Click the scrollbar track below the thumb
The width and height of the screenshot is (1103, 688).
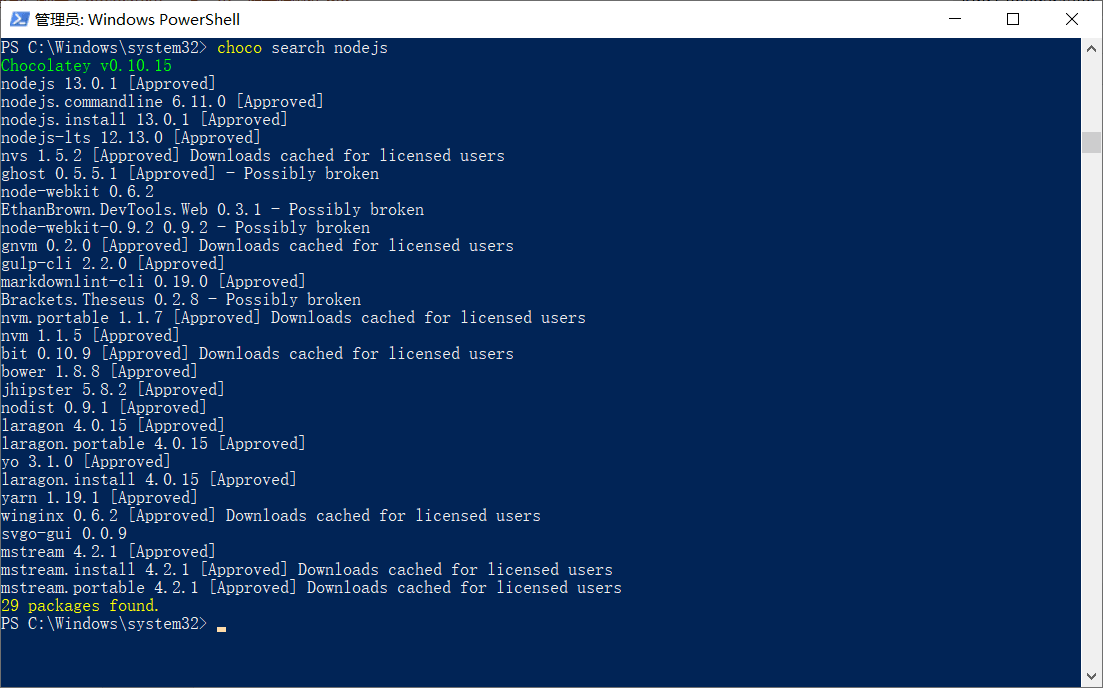coord(1092,400)
